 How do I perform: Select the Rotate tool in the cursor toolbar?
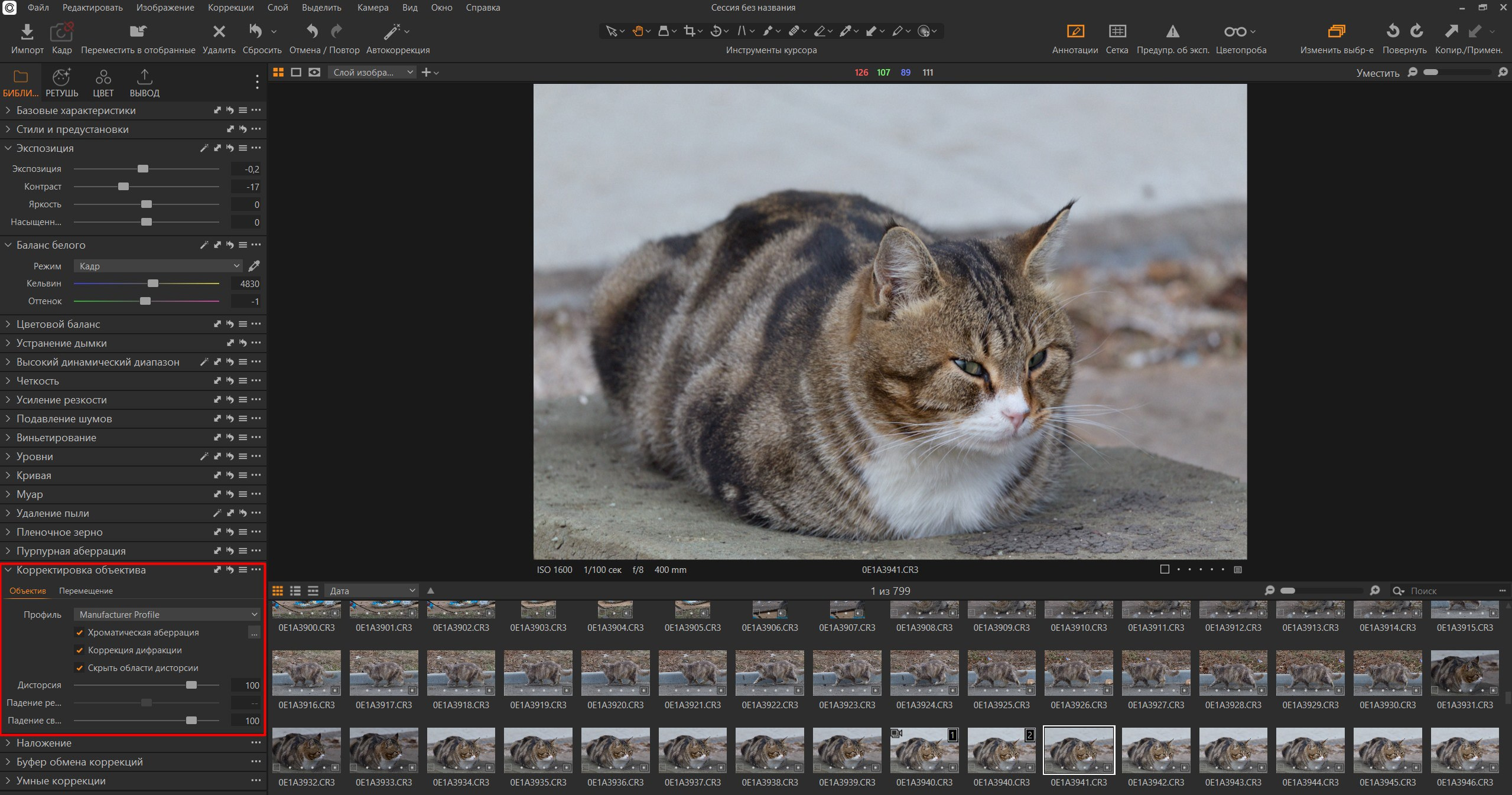click(715, 31)
